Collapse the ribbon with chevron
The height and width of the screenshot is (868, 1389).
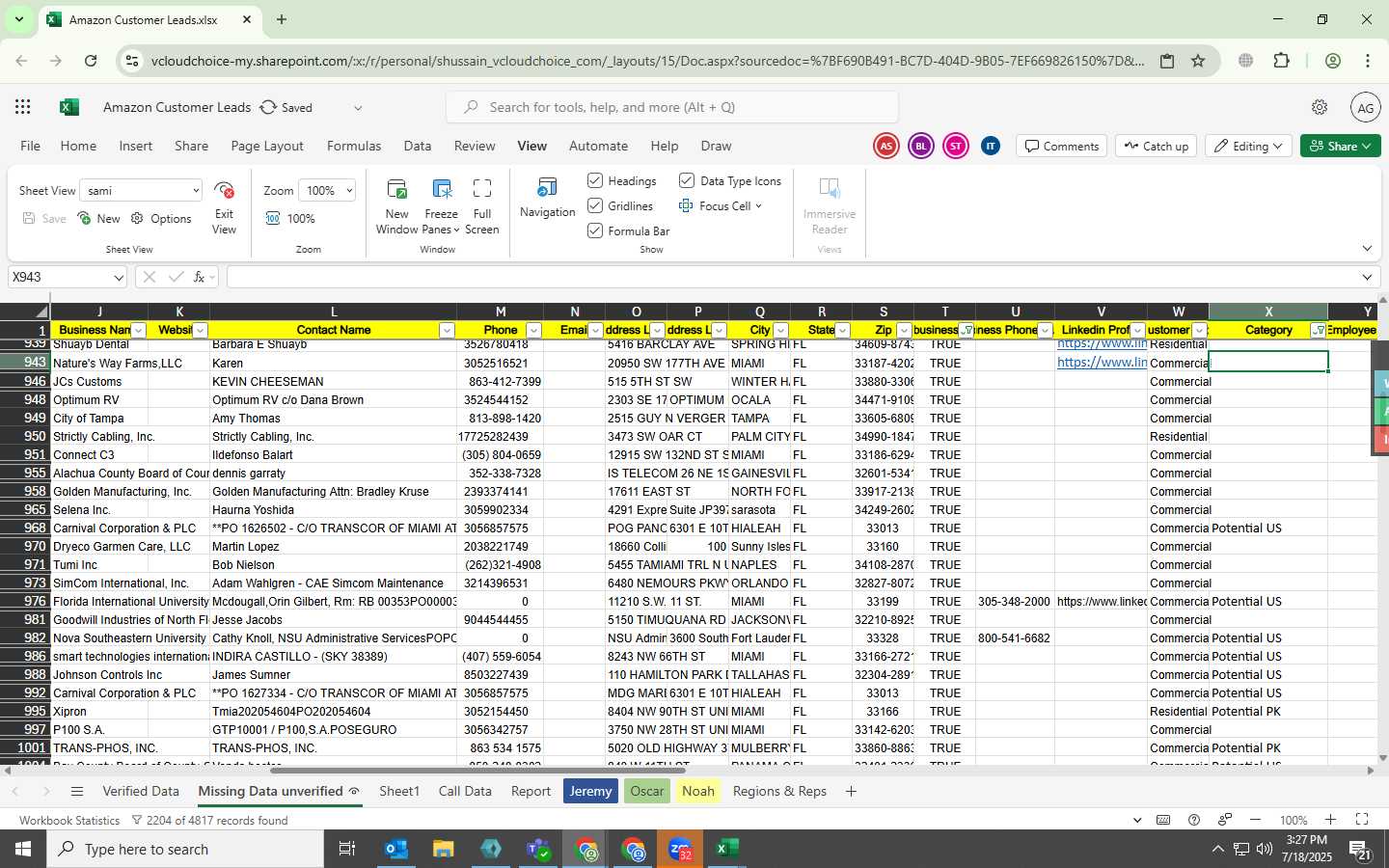click(1367, 249)
